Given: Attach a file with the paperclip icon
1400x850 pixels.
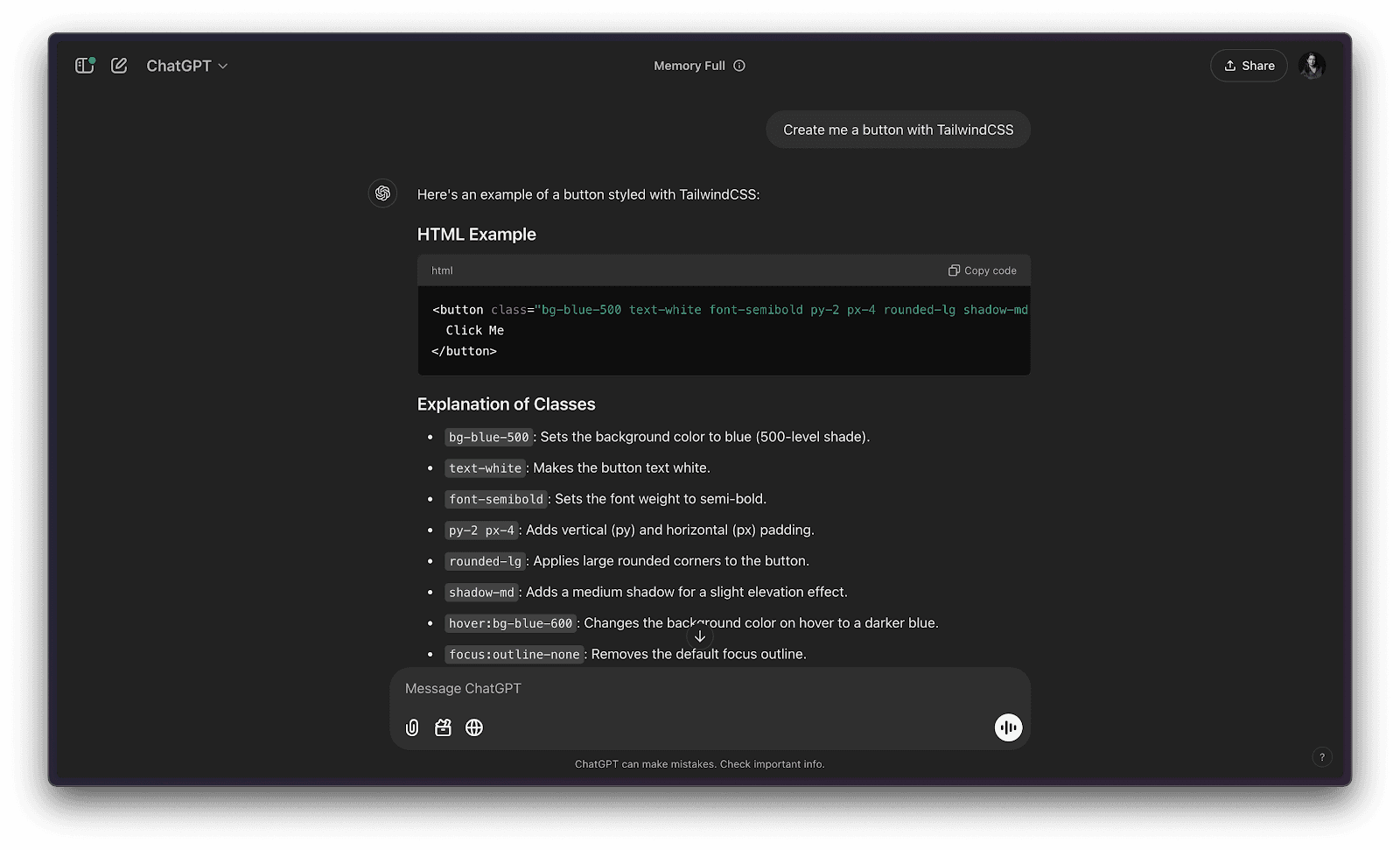Looking at the screenshot, I should pos(412,727).
